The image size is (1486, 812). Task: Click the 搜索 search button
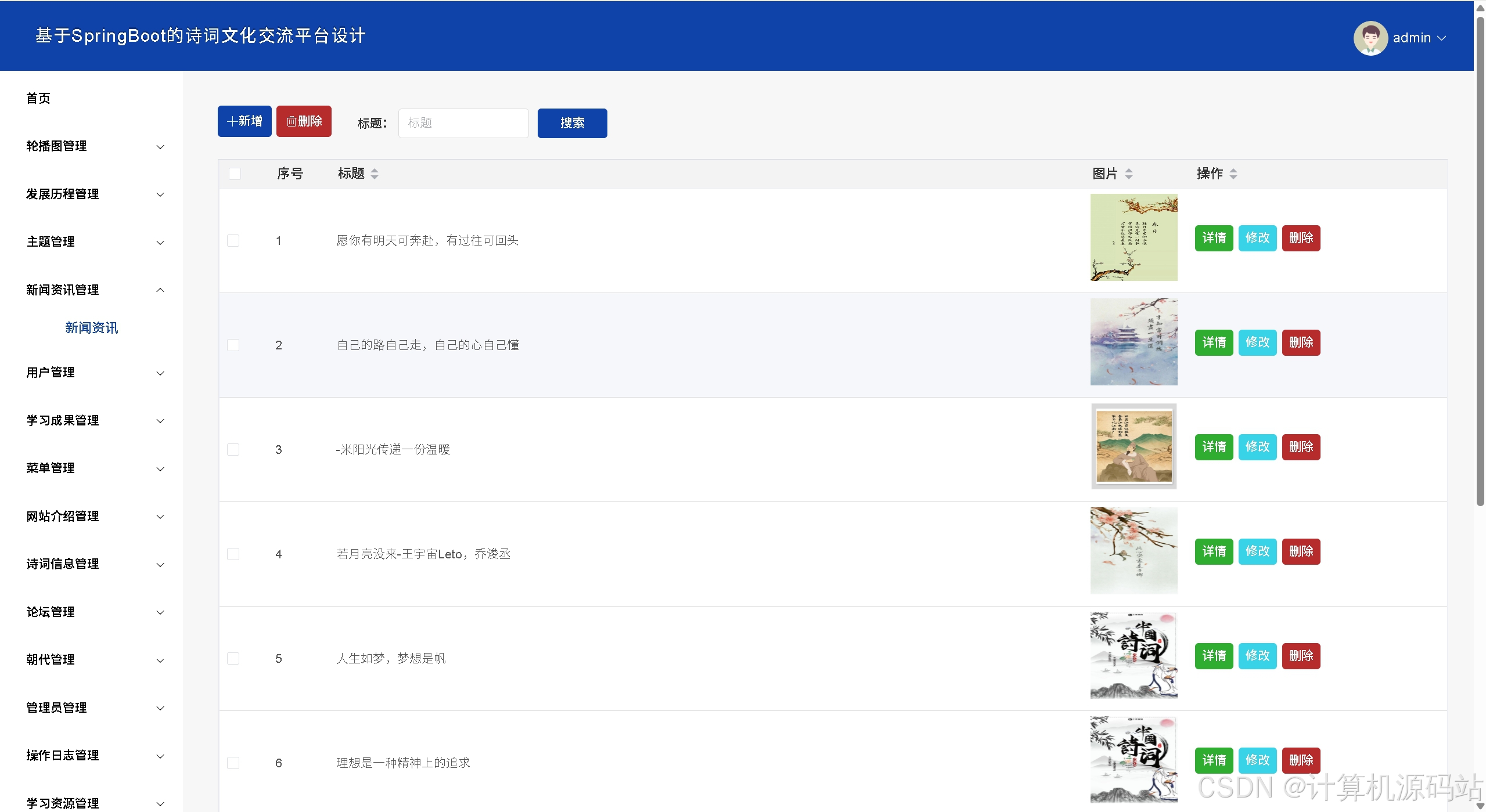point(573,123)
